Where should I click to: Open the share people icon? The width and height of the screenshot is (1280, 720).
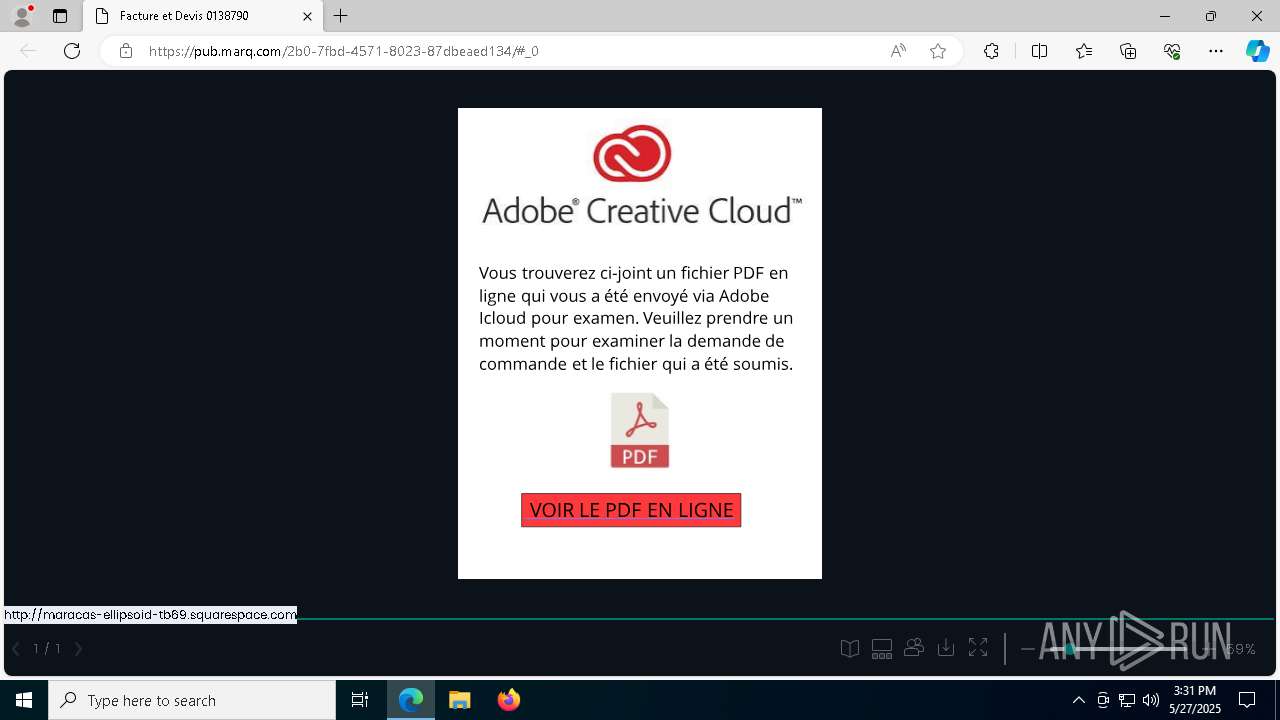[914, 648]
